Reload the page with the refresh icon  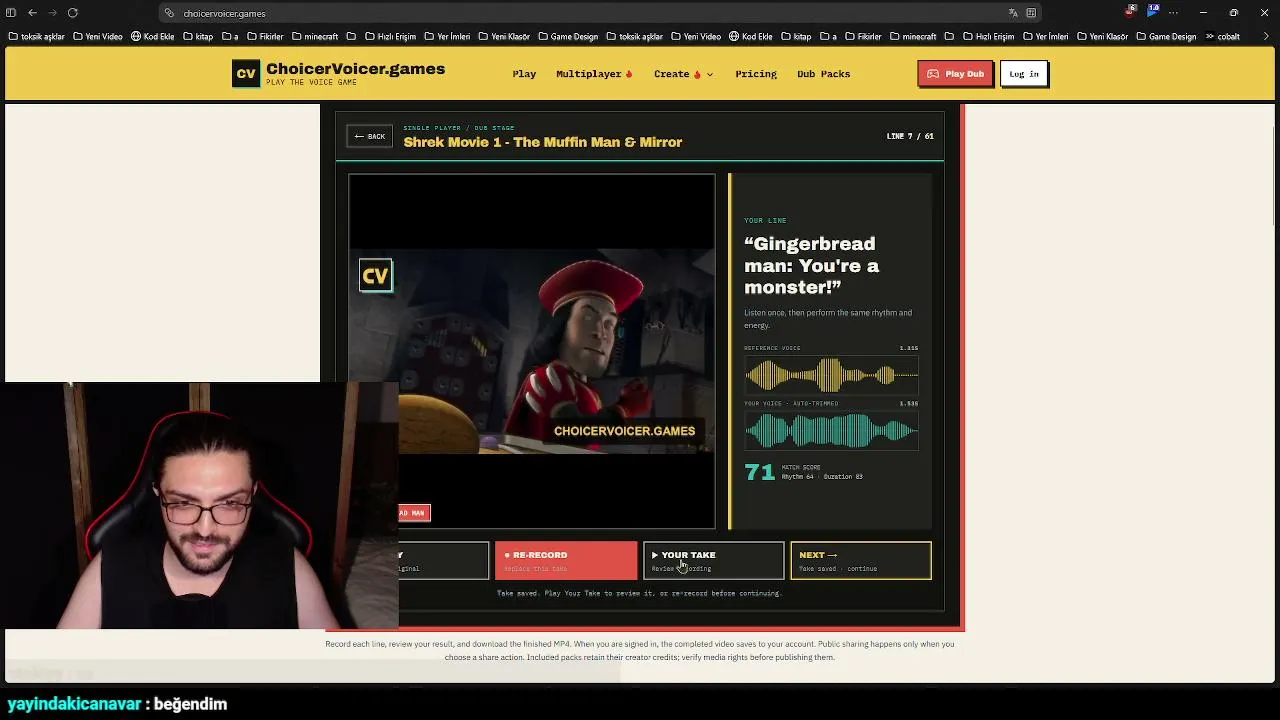click(73, 13)
